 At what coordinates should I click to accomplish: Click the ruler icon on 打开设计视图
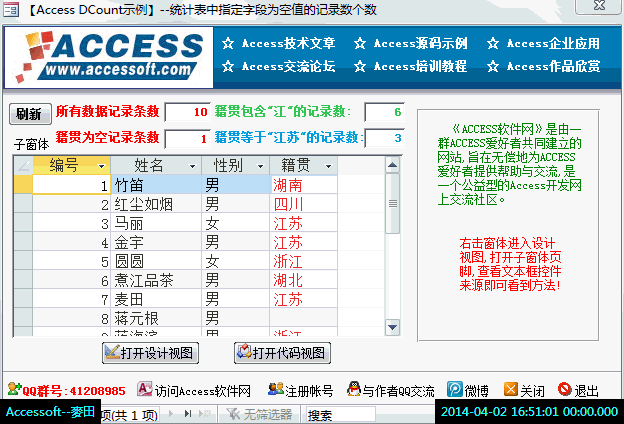point(112,352)
